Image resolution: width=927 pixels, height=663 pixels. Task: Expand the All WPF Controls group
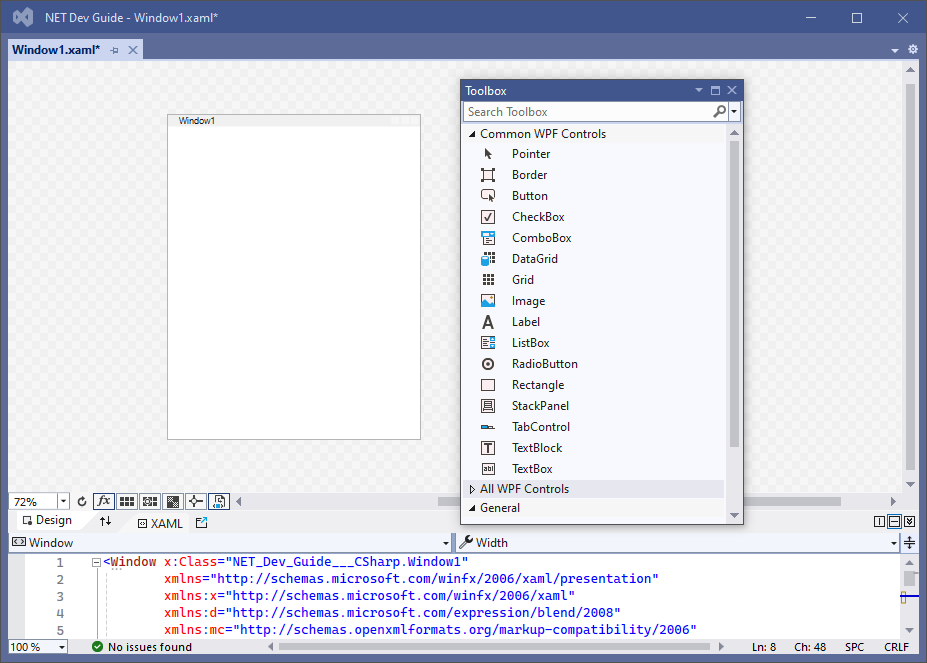click(472, 489)
